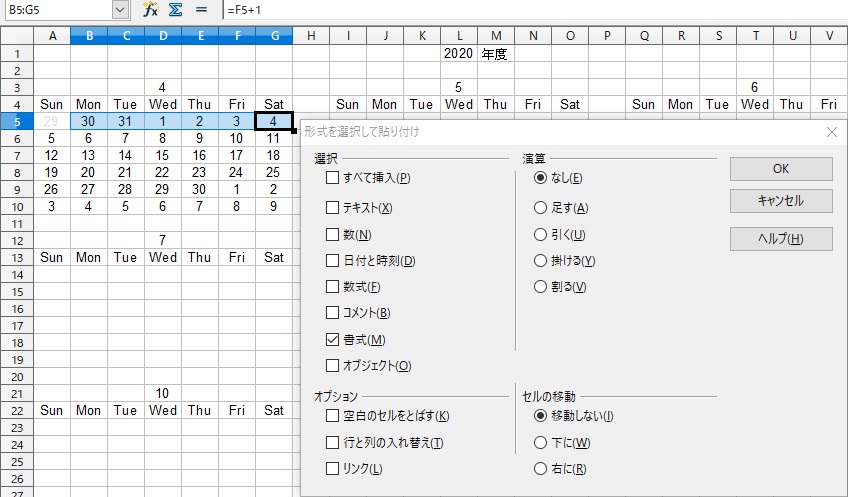848x497 pixels.
Task: Expand the Name Box dropdown arrow
Action: point(121,10)
